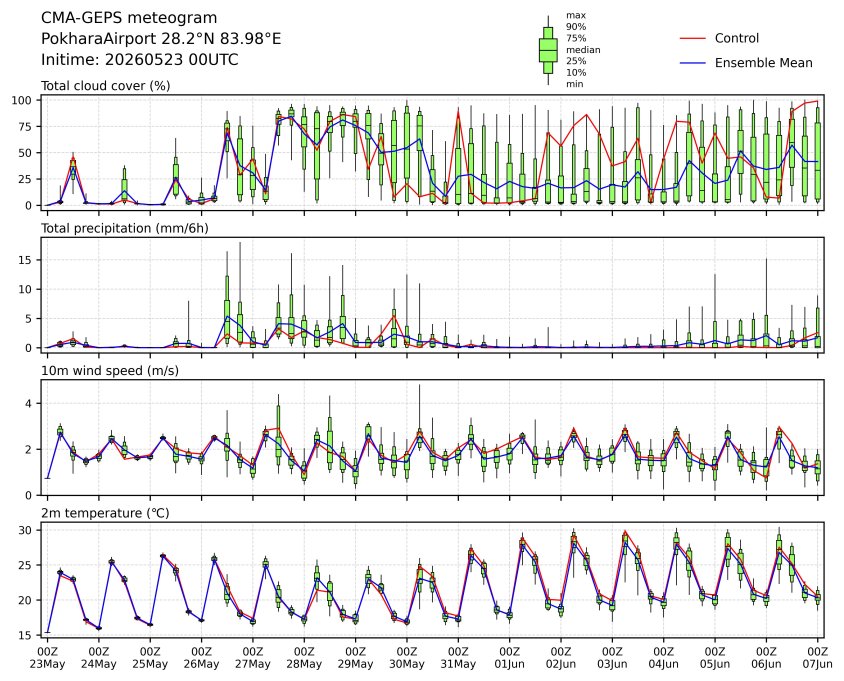Viewport: 844px width, 681px height.
Task: Click the PokharaAirport coordinates text
Action: (x=161, y=39)
